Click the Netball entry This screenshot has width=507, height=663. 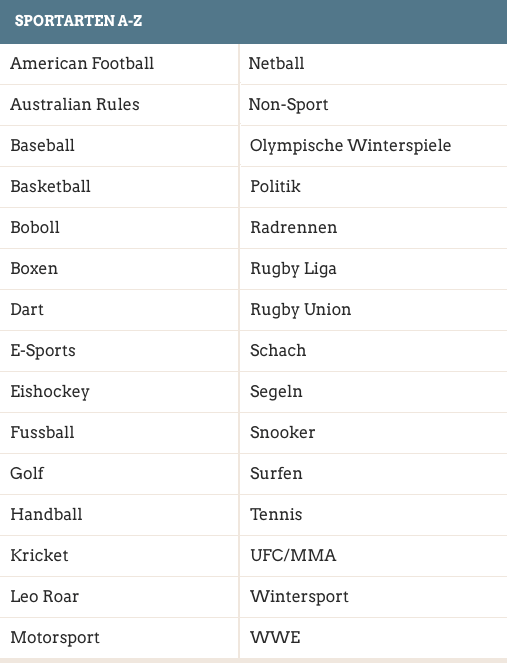click(276, 63)
